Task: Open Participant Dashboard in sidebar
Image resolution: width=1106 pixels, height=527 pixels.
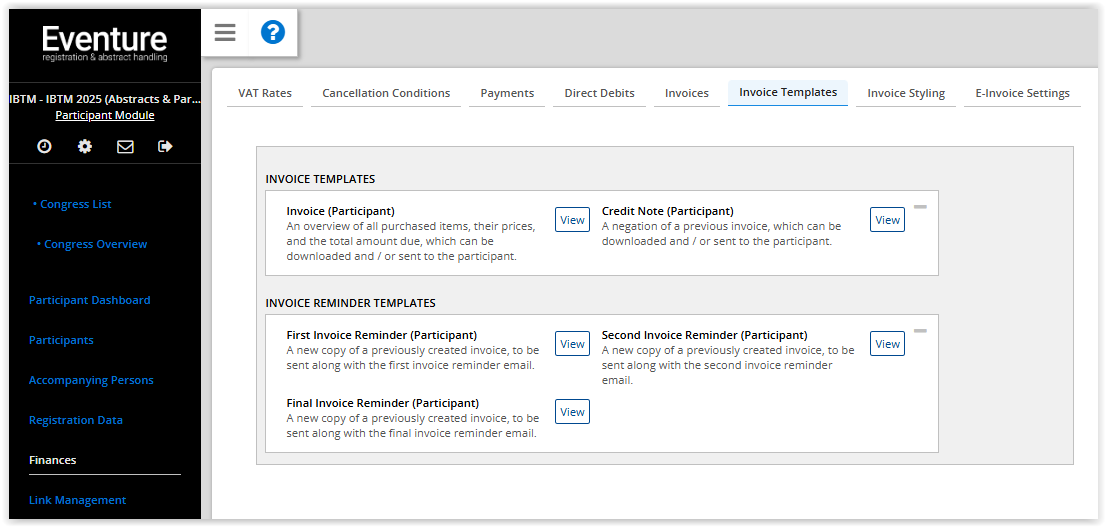Action: pos(89,300)
